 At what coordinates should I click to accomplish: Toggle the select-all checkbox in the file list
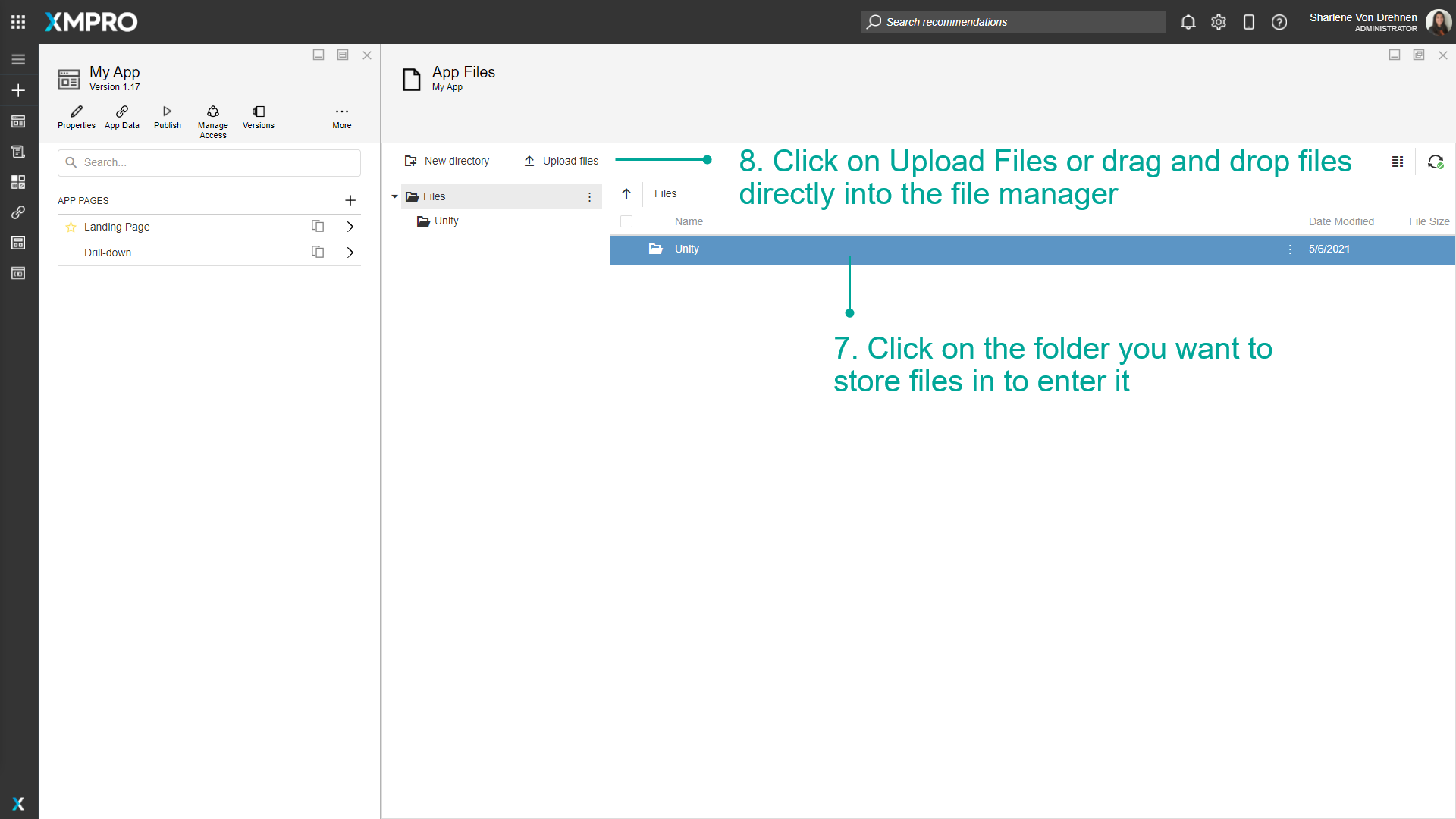coord(627,221)
